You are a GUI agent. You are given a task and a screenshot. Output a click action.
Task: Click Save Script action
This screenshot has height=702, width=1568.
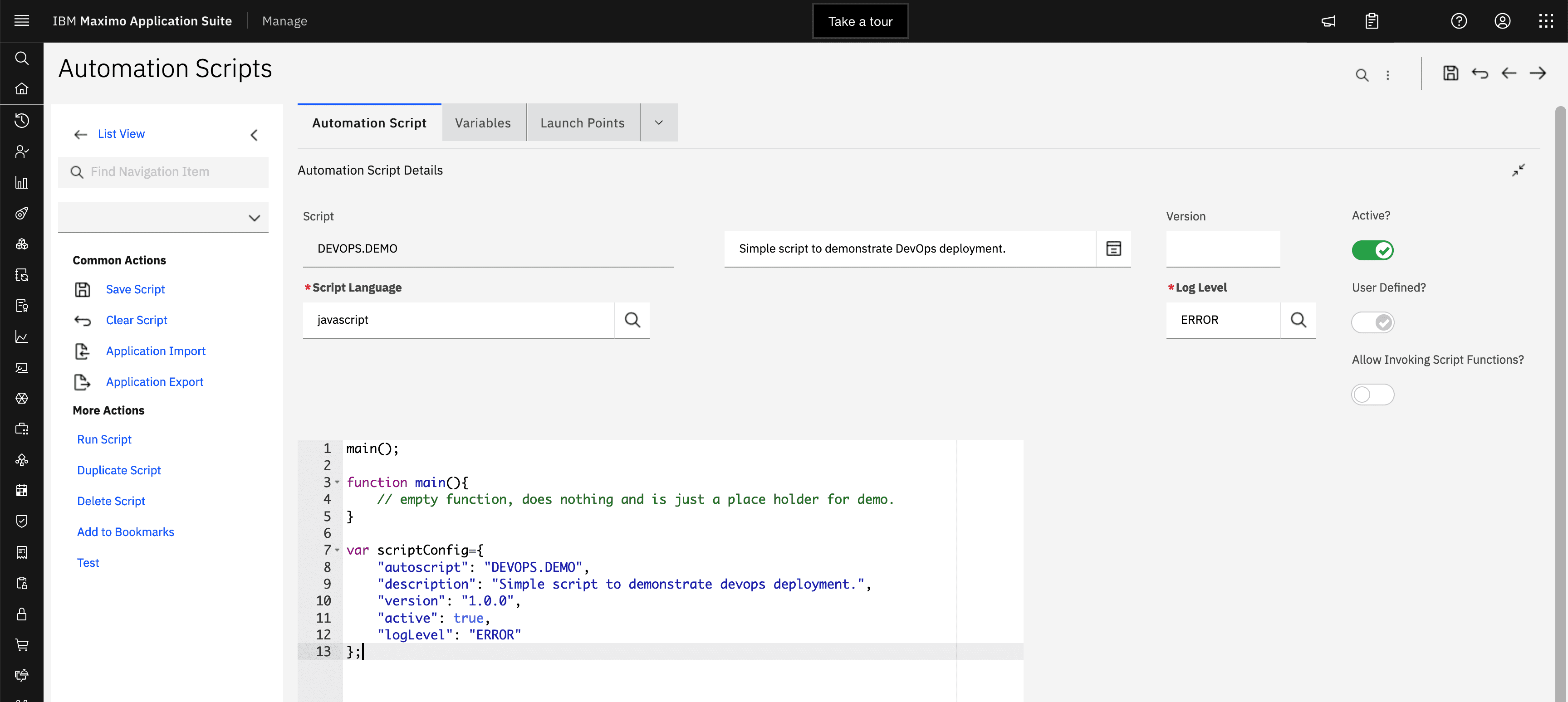(x=135, y=290)
